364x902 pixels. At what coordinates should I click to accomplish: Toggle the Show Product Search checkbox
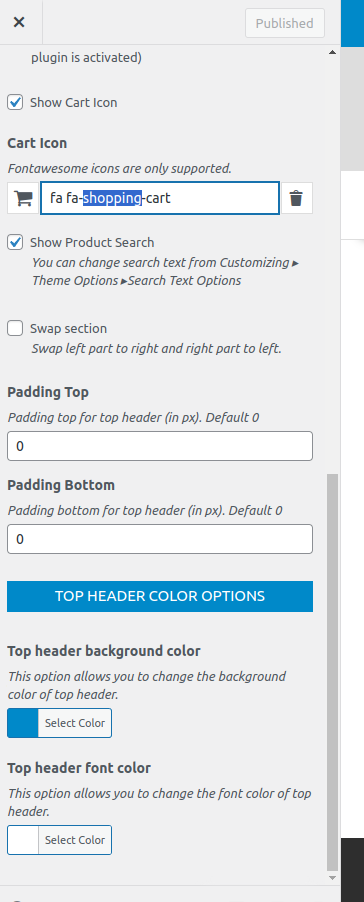[x=15, y=242]
